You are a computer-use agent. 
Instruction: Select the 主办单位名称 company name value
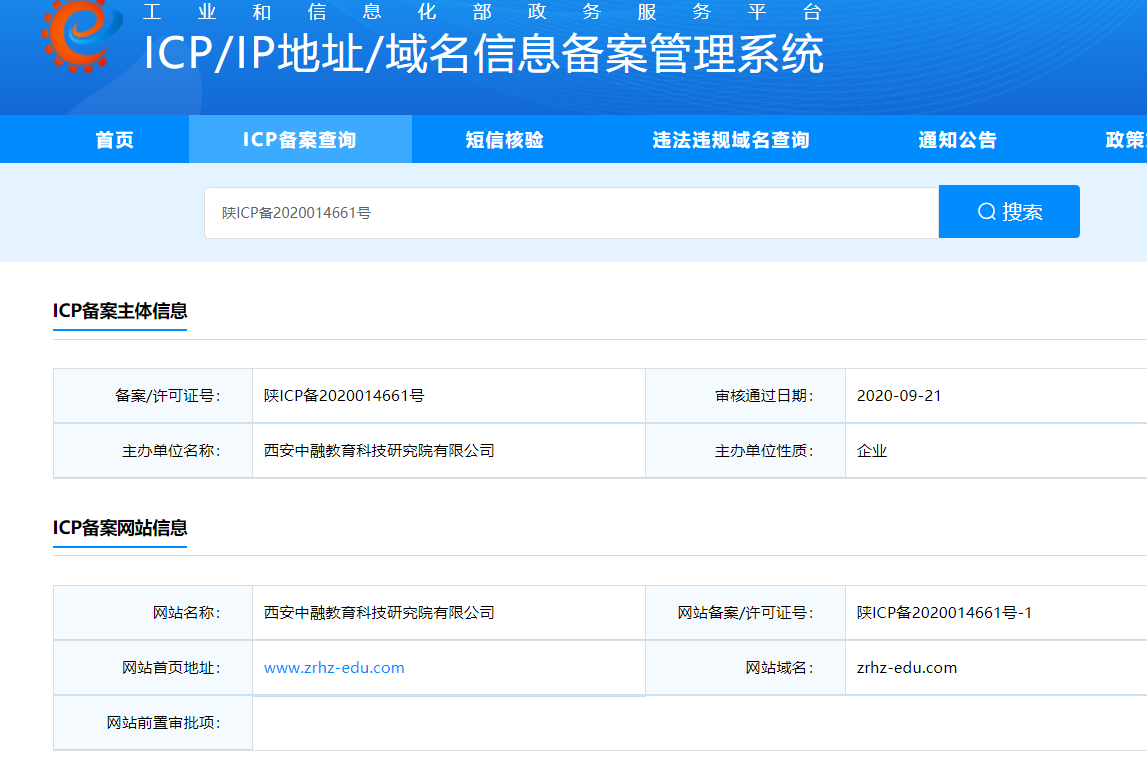click(x=379, y=451)
